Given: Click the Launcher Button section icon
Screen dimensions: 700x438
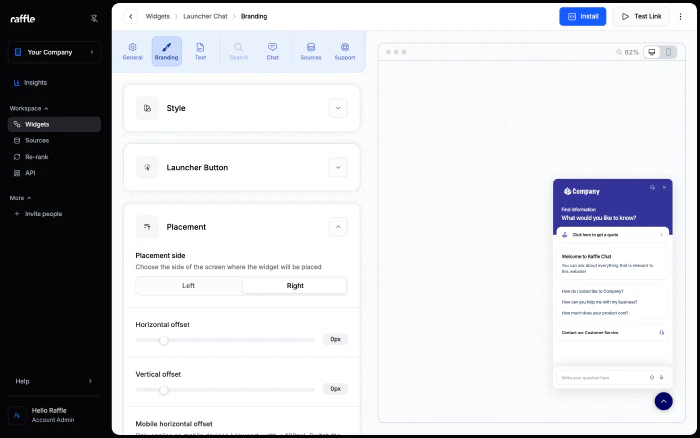Looking at the screenshot, I should tap(147, 167).
